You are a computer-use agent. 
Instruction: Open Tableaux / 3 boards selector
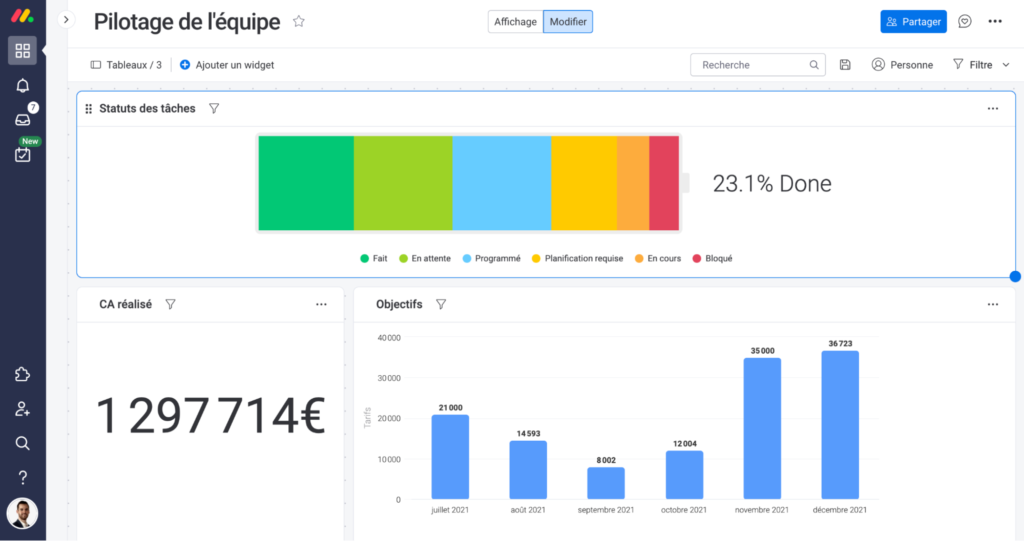126,65
